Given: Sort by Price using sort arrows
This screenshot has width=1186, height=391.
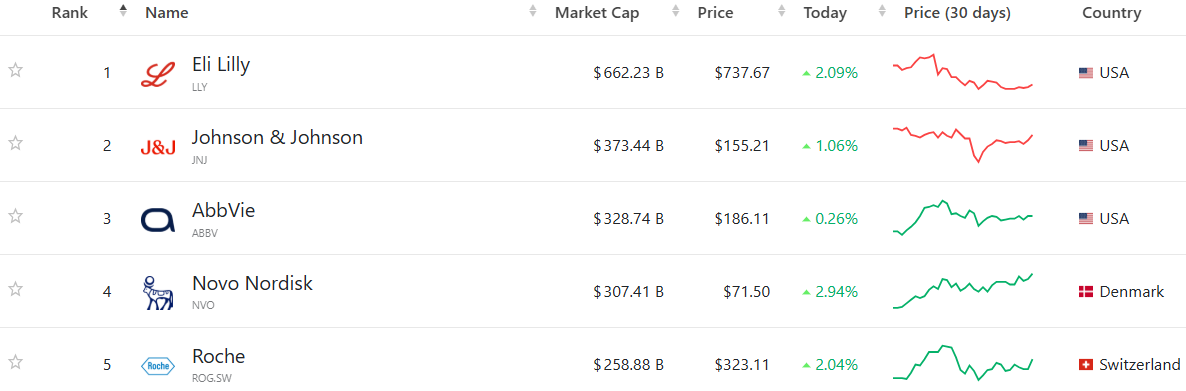Looking at the screenshot, I should (x=781, y=12).
